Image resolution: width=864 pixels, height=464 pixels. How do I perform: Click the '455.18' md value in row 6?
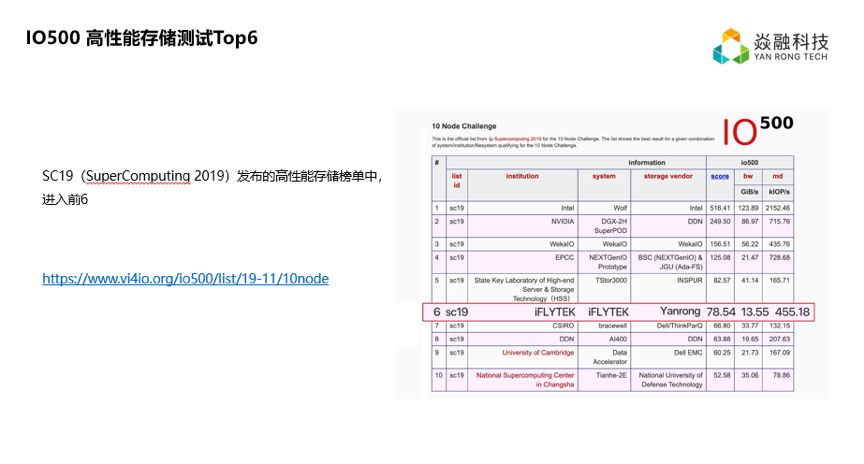point(792,312)
